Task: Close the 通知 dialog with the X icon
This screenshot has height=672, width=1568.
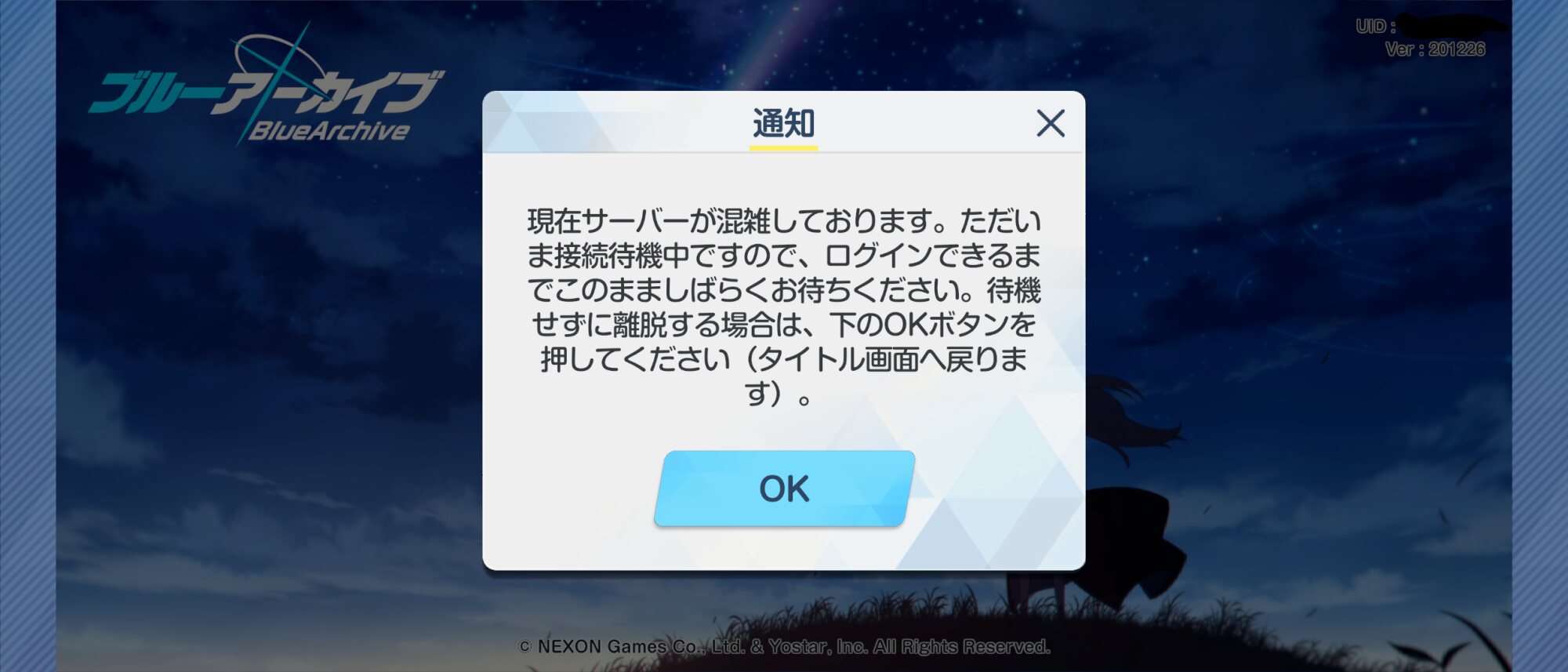Action: pos(1051,123)
